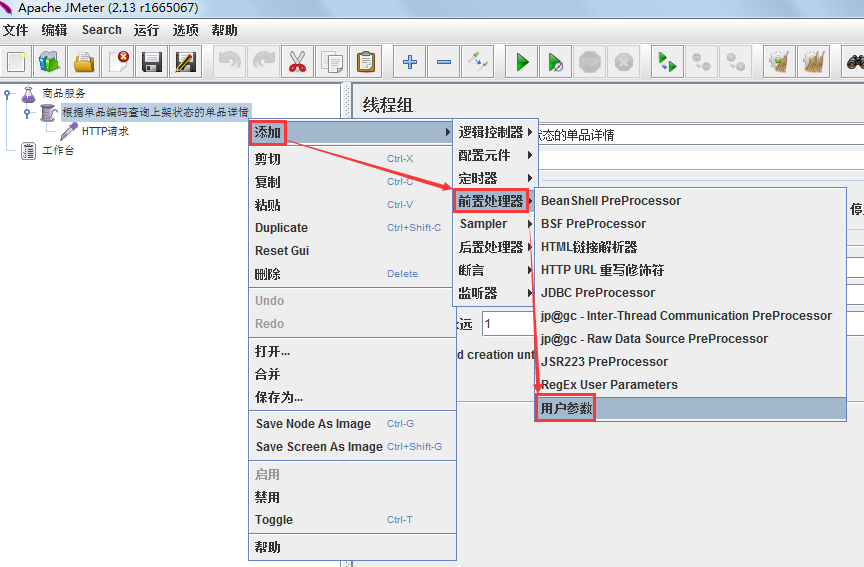The height and width of the screenshot is (567, 864).
Task: Click the Save (floppy disk) toolbar icon
Action: coord(152,62)
